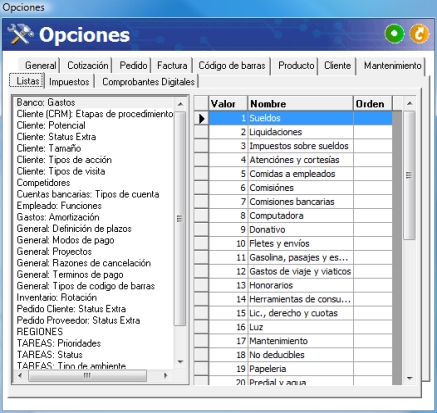Select 'Cliente: Potencial' in the list

(x=51, y=125)
